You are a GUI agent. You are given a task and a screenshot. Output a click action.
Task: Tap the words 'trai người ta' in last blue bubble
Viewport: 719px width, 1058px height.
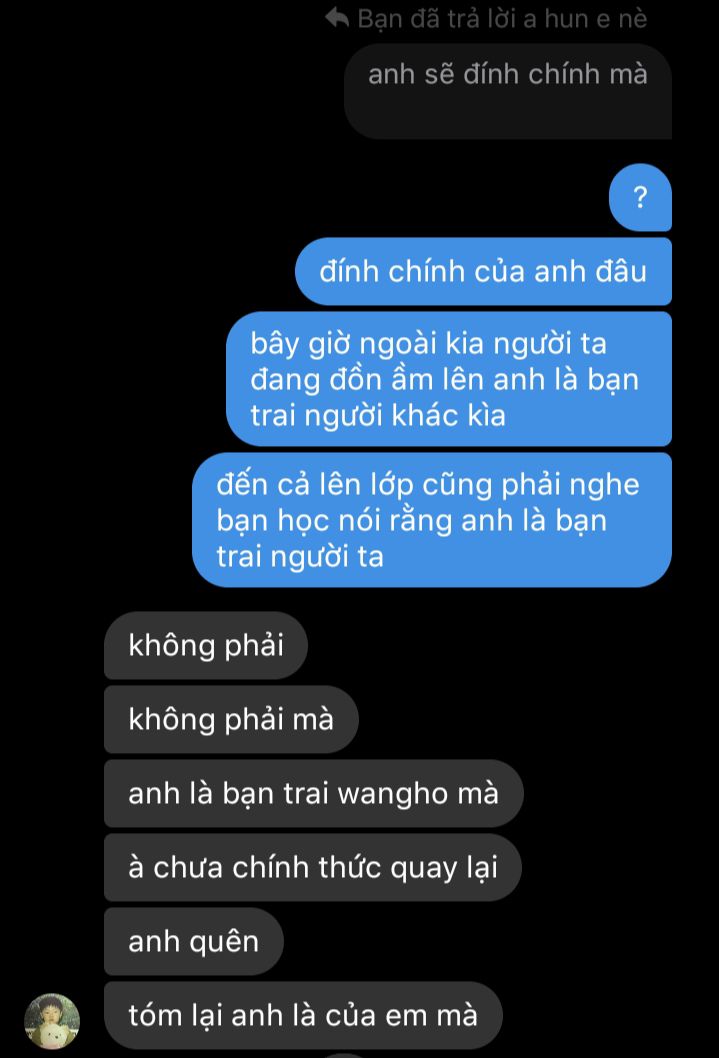coord(300,557)
